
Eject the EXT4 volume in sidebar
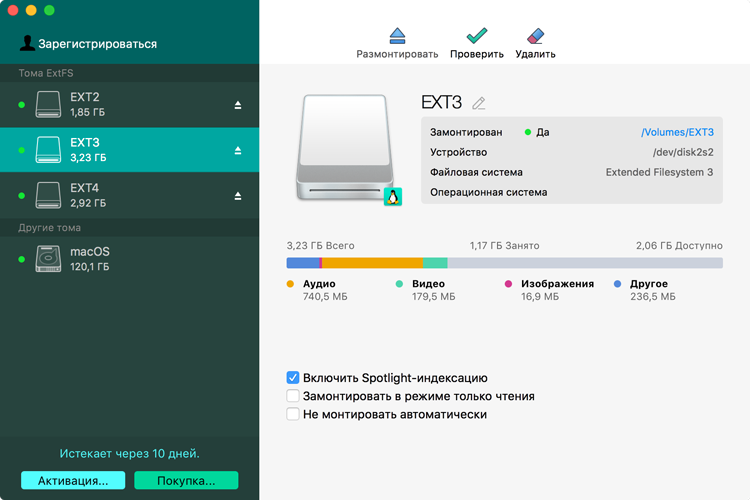(x=238, y=196)
